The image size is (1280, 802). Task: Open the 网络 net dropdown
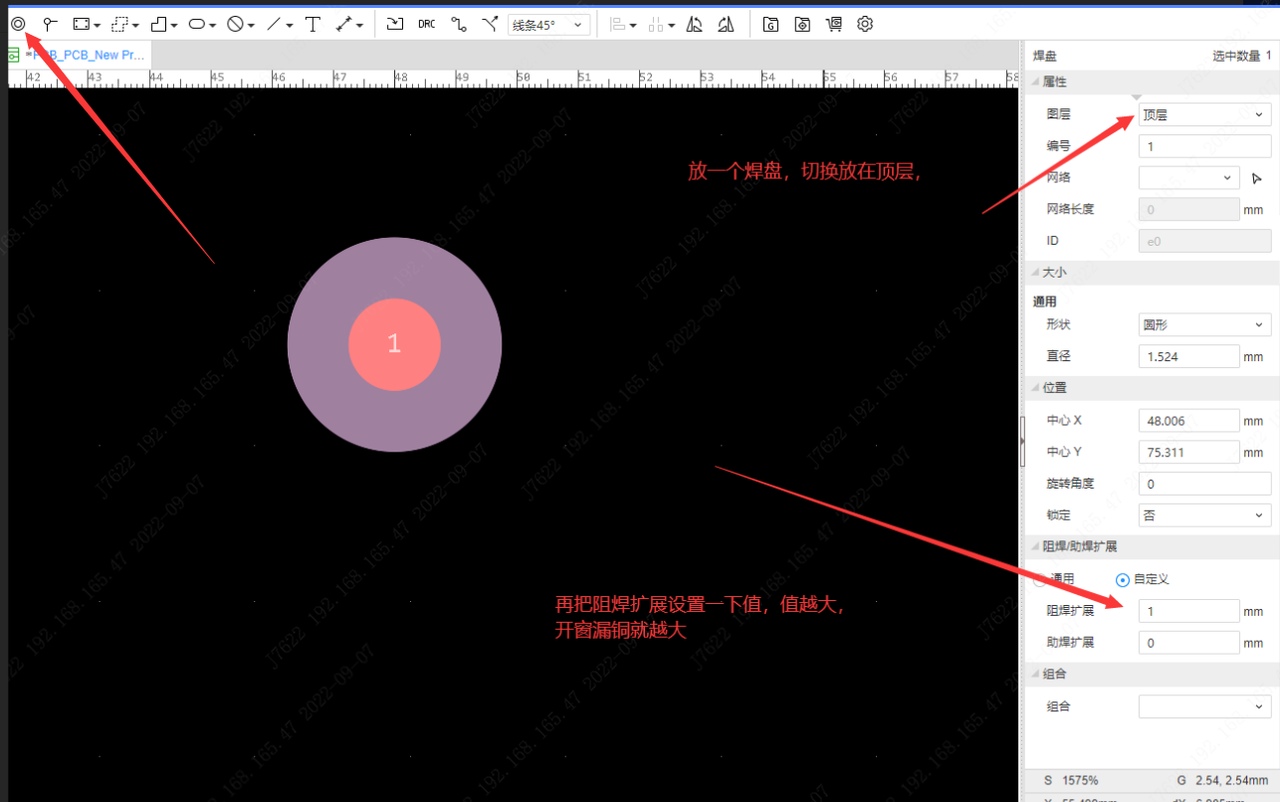click(1189, 178)
